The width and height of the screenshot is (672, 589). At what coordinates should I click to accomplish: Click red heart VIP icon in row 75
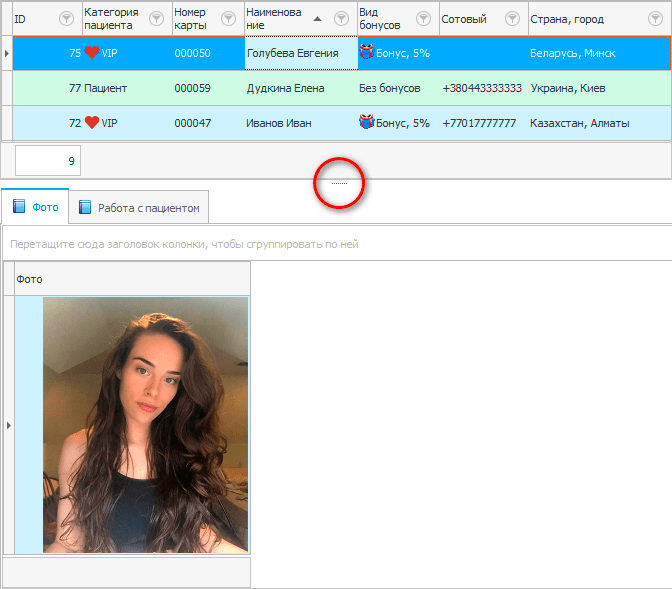pos(91,53)
